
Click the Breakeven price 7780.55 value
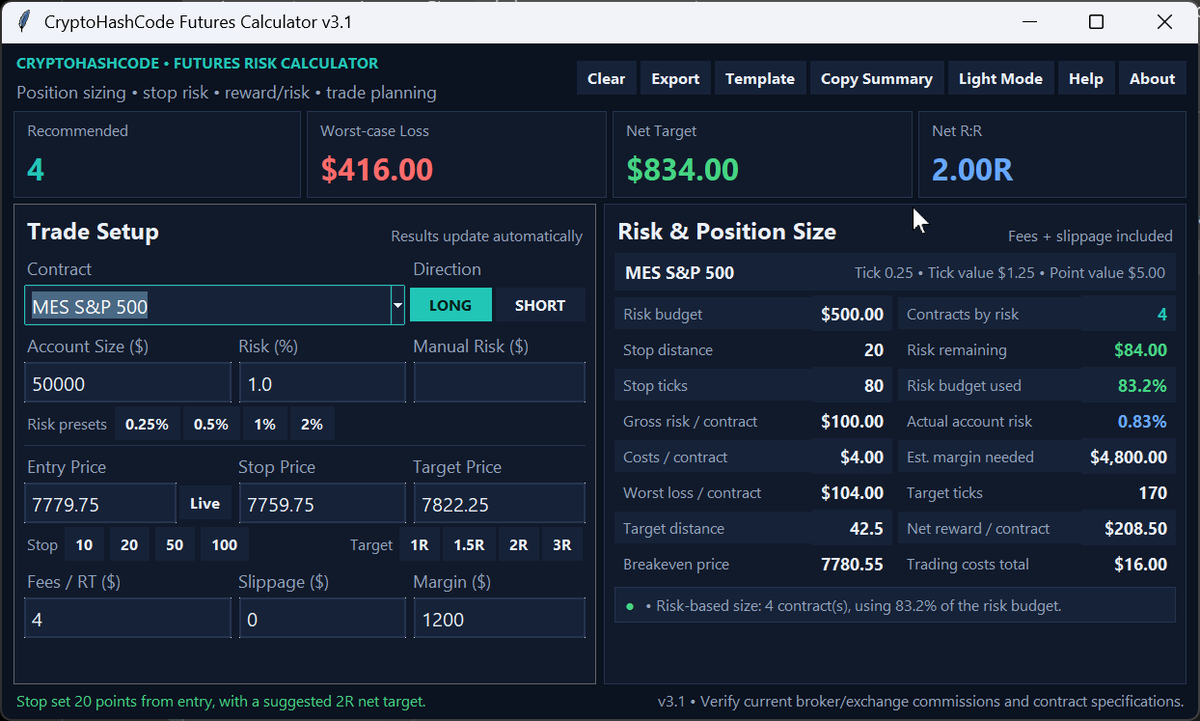[852, 564]
